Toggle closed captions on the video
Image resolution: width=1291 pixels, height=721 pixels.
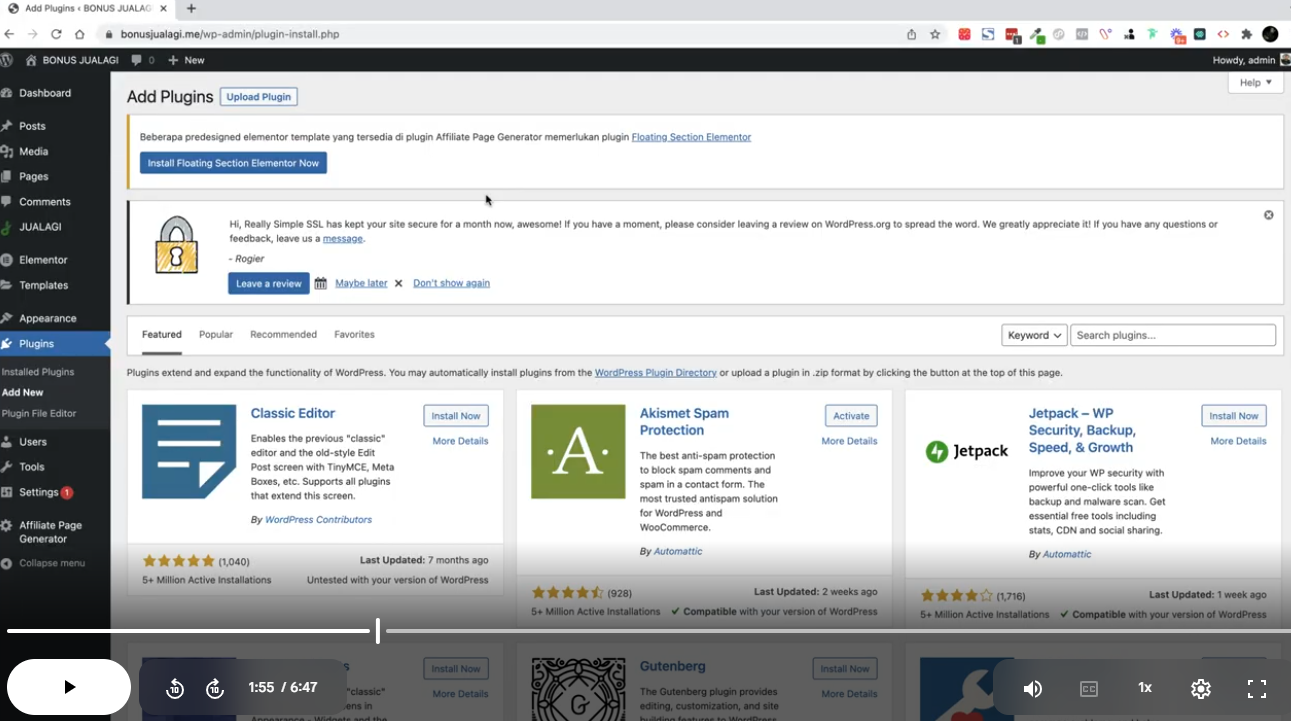tap(1089, 688)
